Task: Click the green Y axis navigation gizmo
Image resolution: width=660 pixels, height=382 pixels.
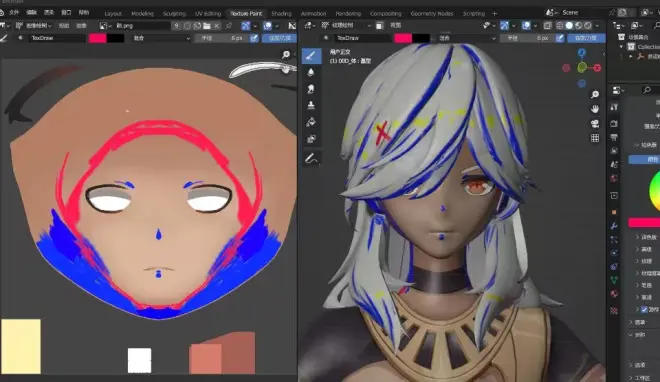Action: point(582,67)
